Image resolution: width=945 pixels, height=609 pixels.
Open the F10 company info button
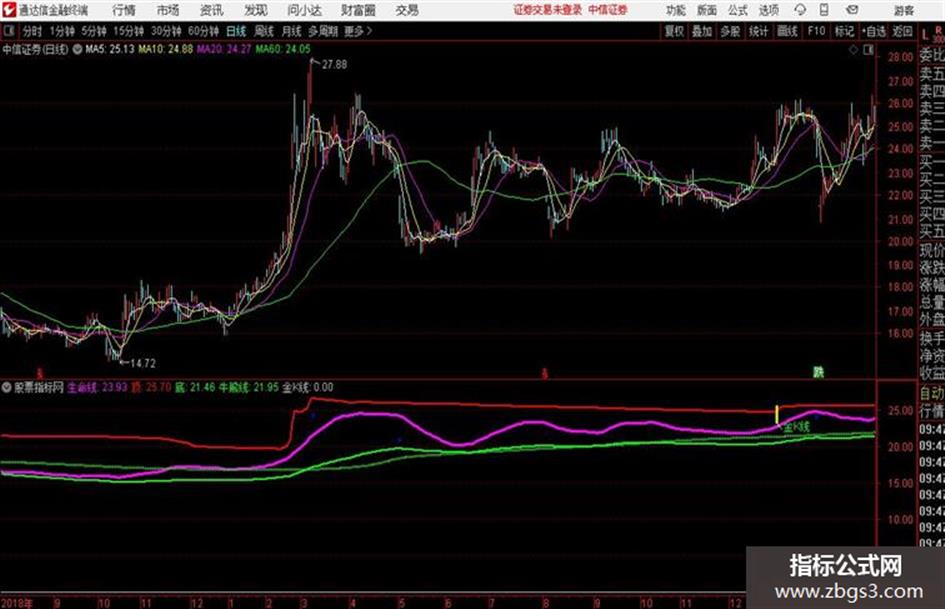(816, 31)
